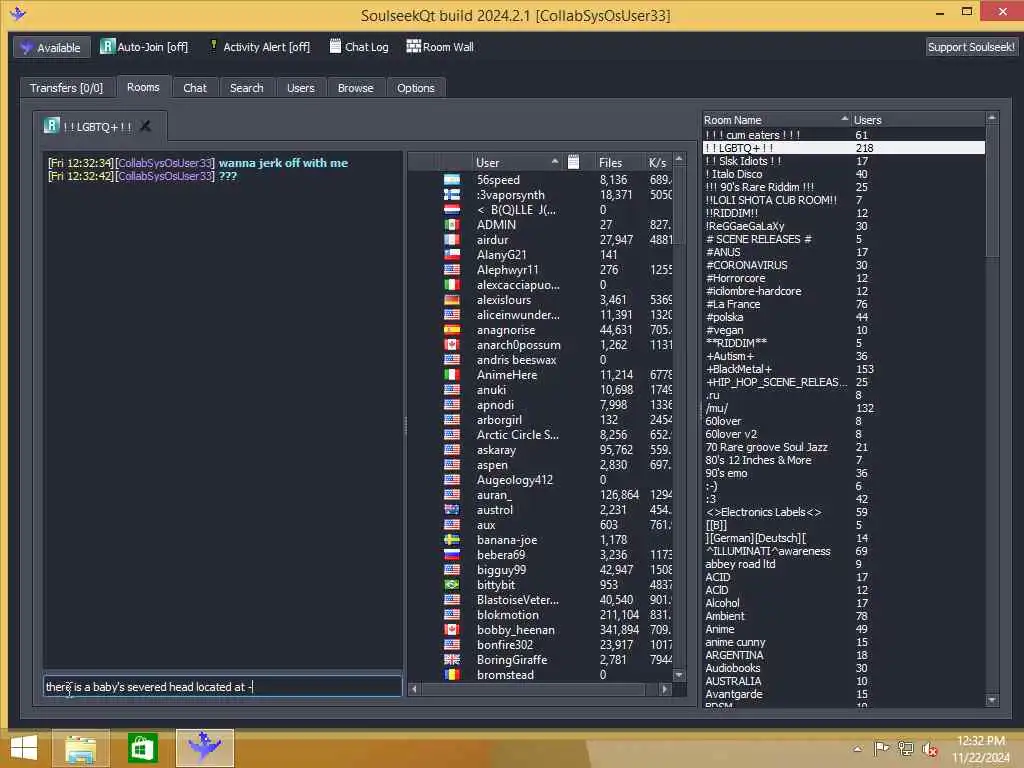Click the user list scroll-down arrow
1024x768 pixels.
coord(679,675)
